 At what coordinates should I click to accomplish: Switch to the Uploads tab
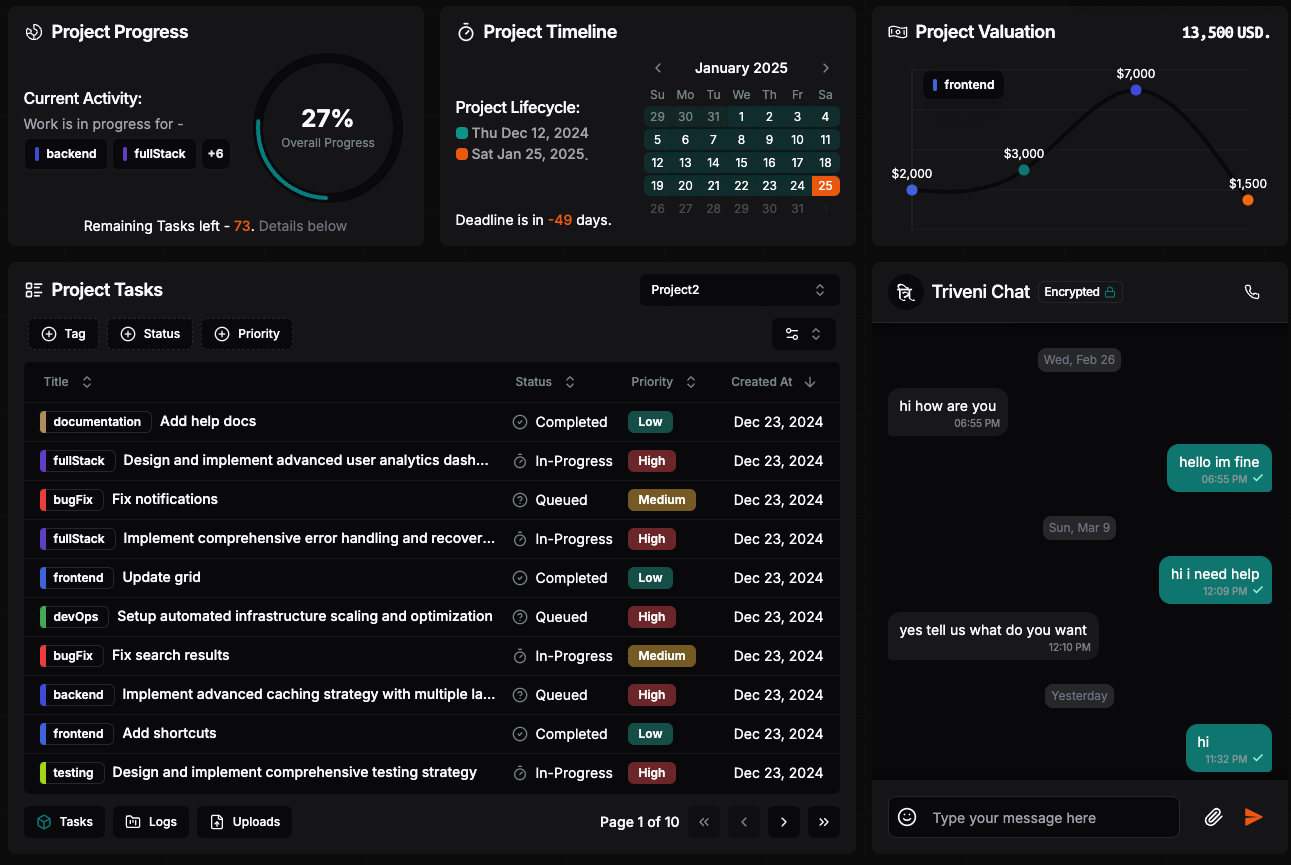[244, 822]
